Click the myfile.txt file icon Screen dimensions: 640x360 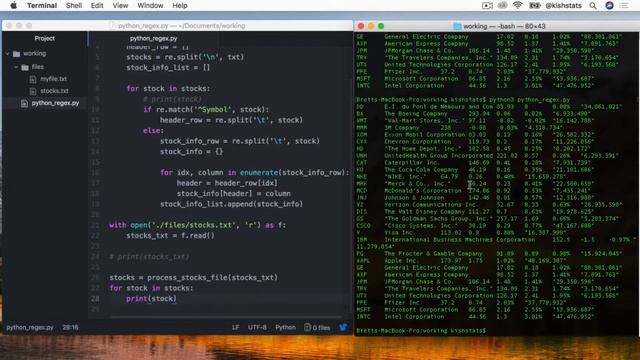(33, 79)
